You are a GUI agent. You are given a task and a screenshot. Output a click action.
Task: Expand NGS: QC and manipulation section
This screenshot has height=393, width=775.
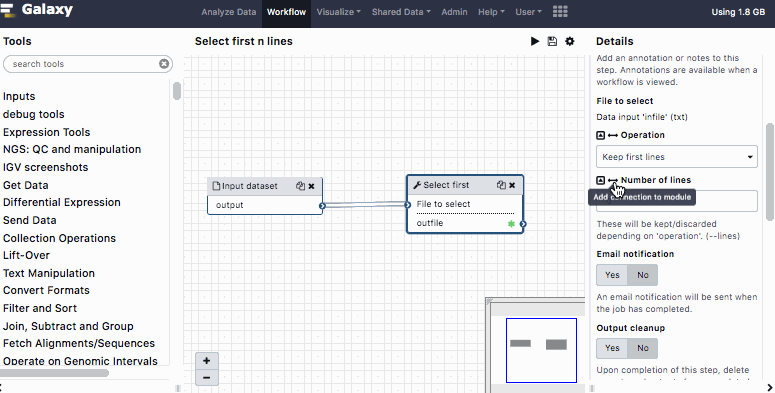72,149
